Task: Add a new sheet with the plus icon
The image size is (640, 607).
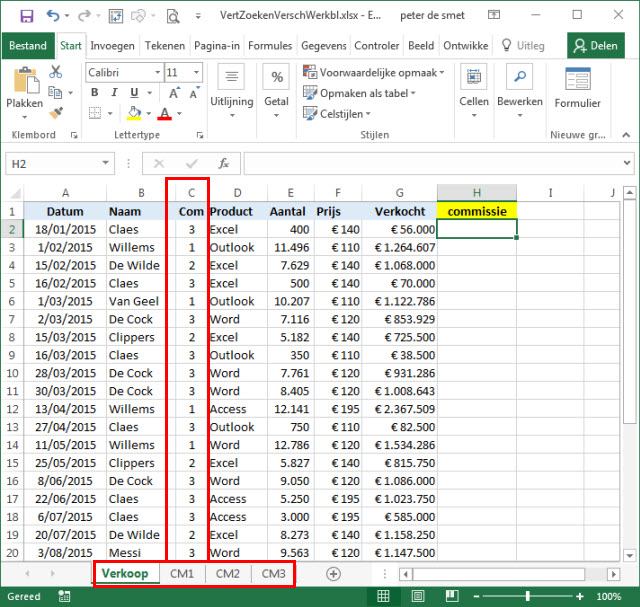Action: pos(333,574)
